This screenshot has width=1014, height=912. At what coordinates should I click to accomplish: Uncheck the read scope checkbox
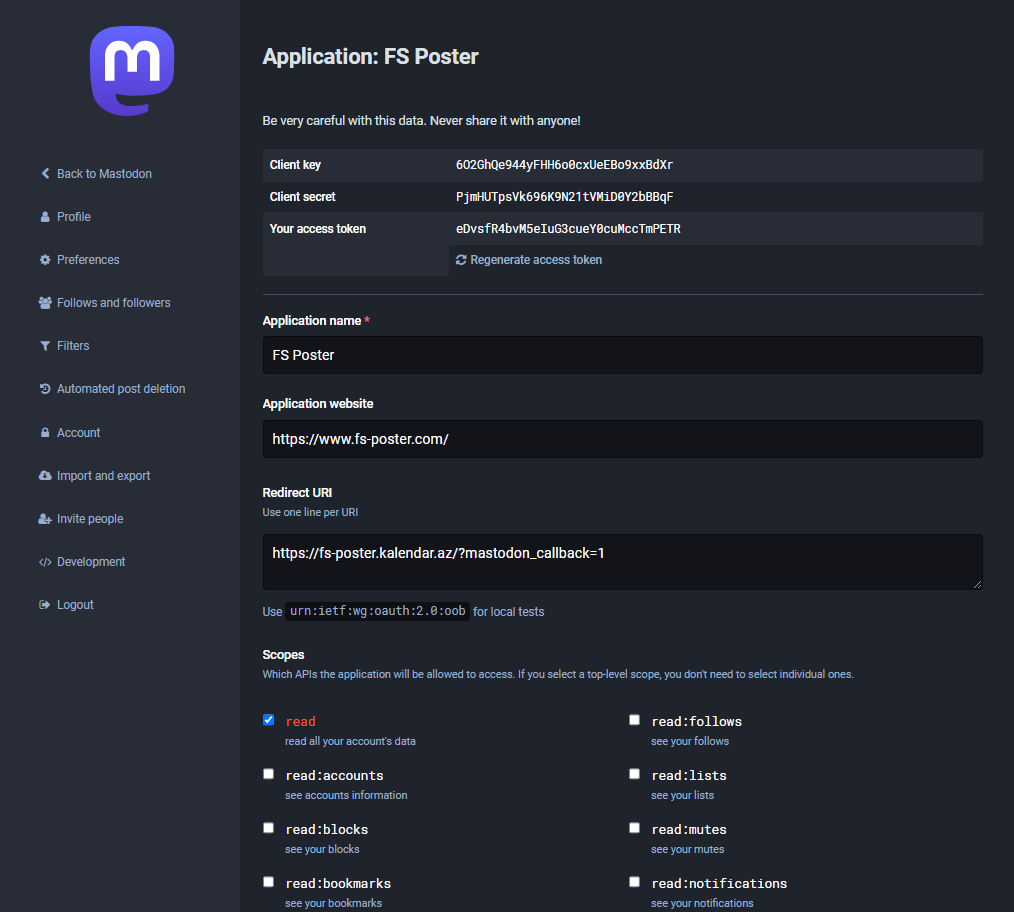pyautogui.click(x=268, y=720)
